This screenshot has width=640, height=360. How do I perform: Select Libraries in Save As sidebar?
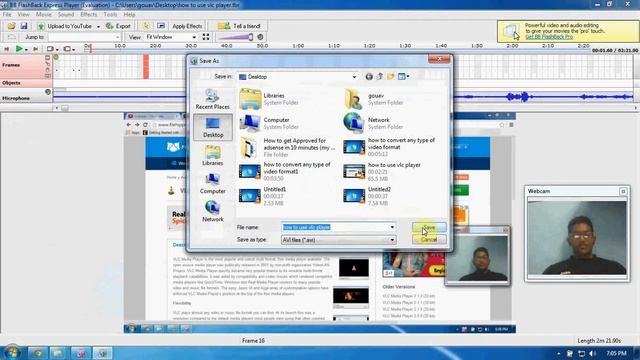point(213,156)
